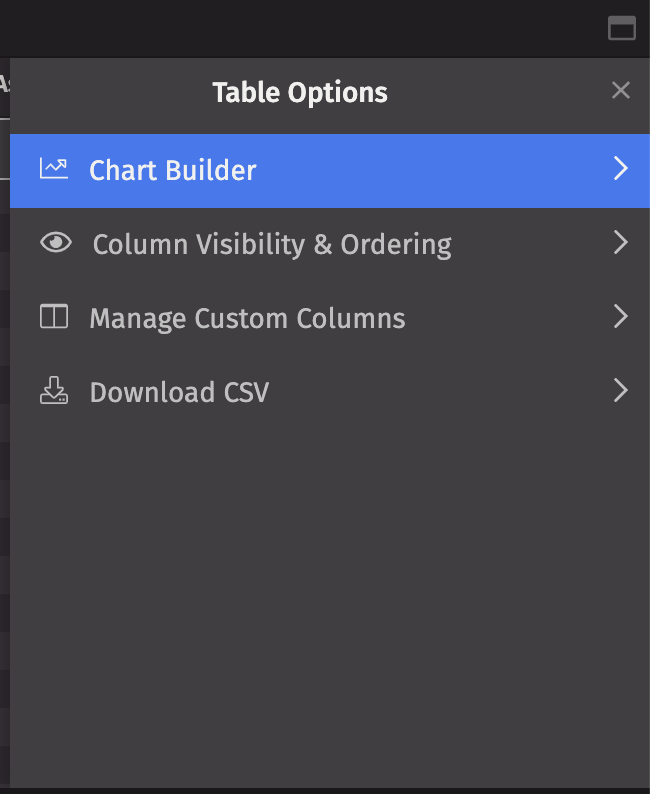
Task: Click blank space in the Download CSV row
Action: (x=440, y=391)
